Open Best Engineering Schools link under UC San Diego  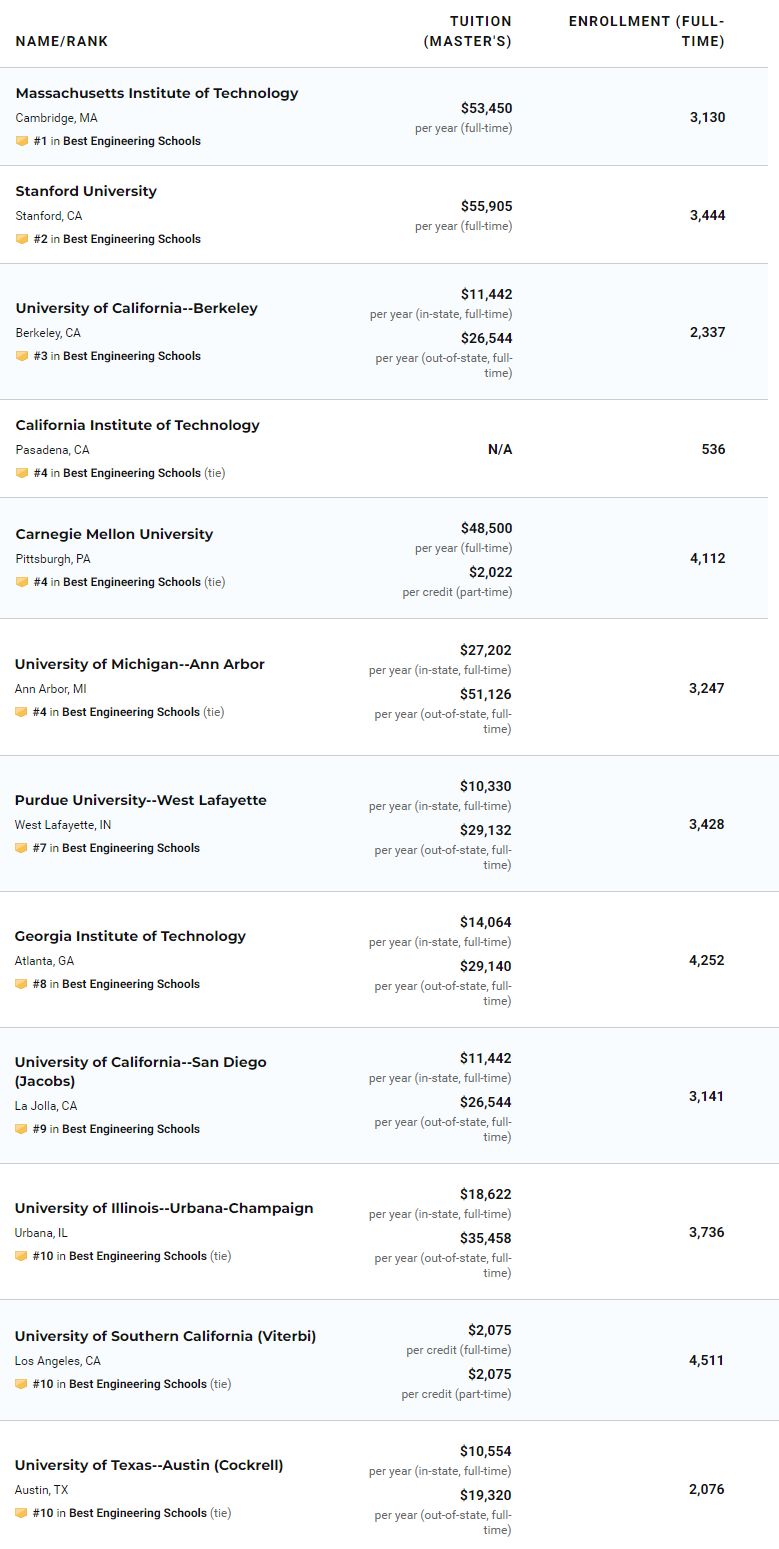[x=131, y=1129]
